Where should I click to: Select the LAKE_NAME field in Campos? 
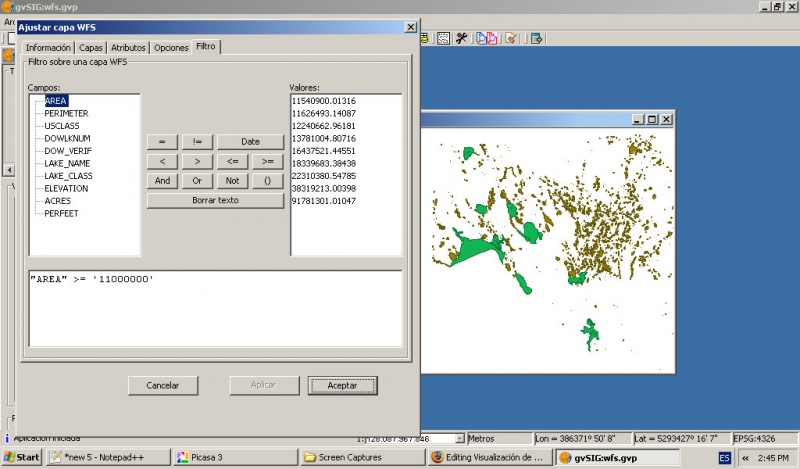tap(67, 163)
